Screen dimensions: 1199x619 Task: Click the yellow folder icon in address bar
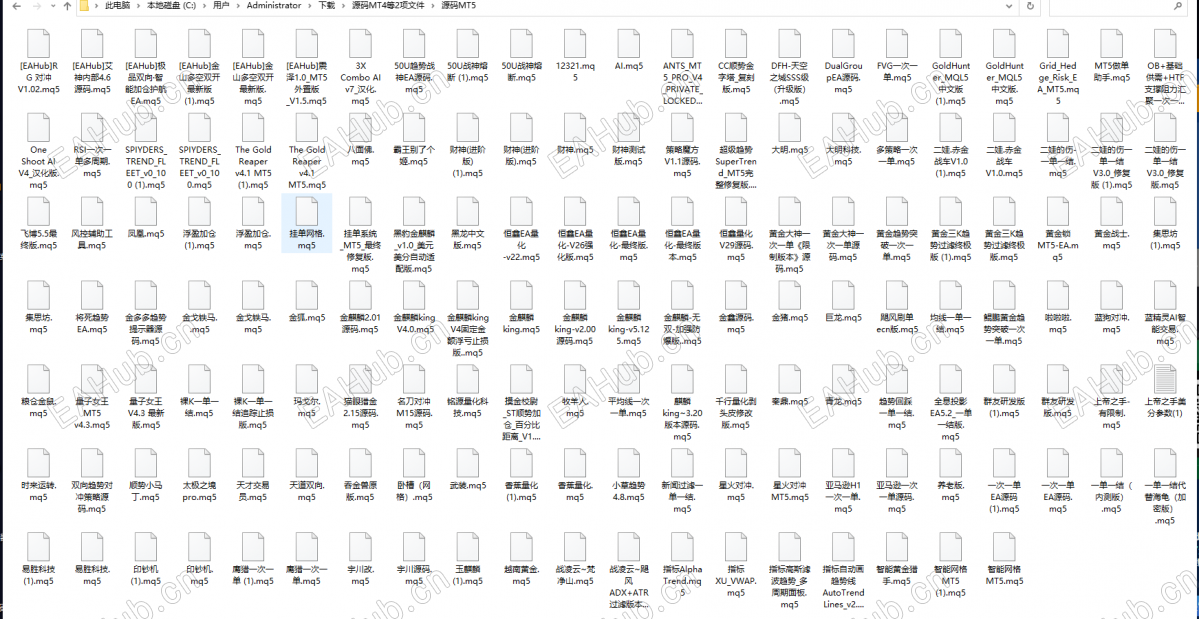[x=84, y=6]
